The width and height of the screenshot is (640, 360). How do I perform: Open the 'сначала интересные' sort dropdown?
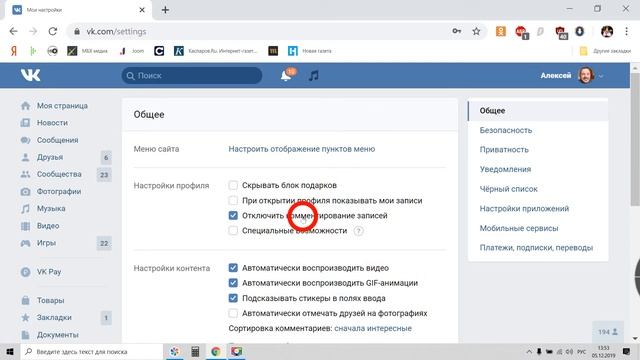373,328
